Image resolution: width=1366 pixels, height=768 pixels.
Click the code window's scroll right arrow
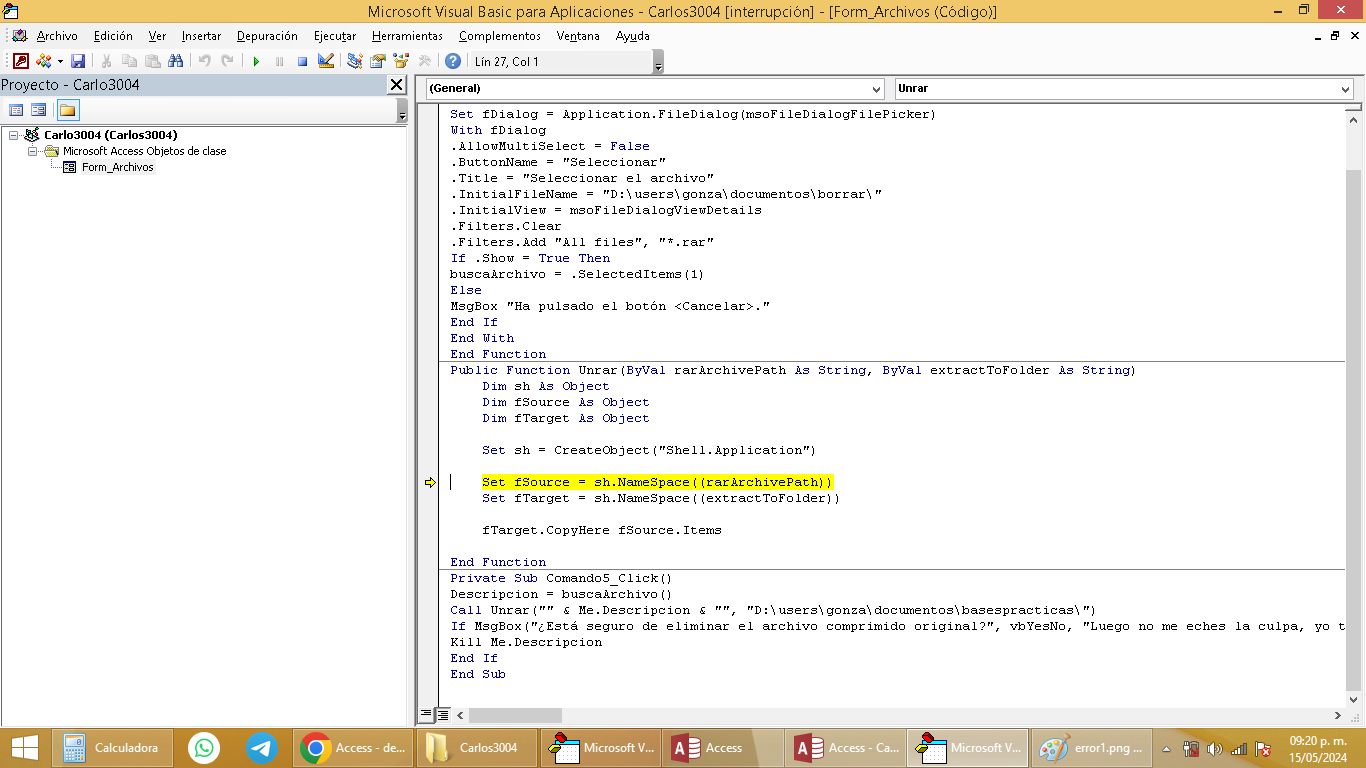pos(1338,715)
